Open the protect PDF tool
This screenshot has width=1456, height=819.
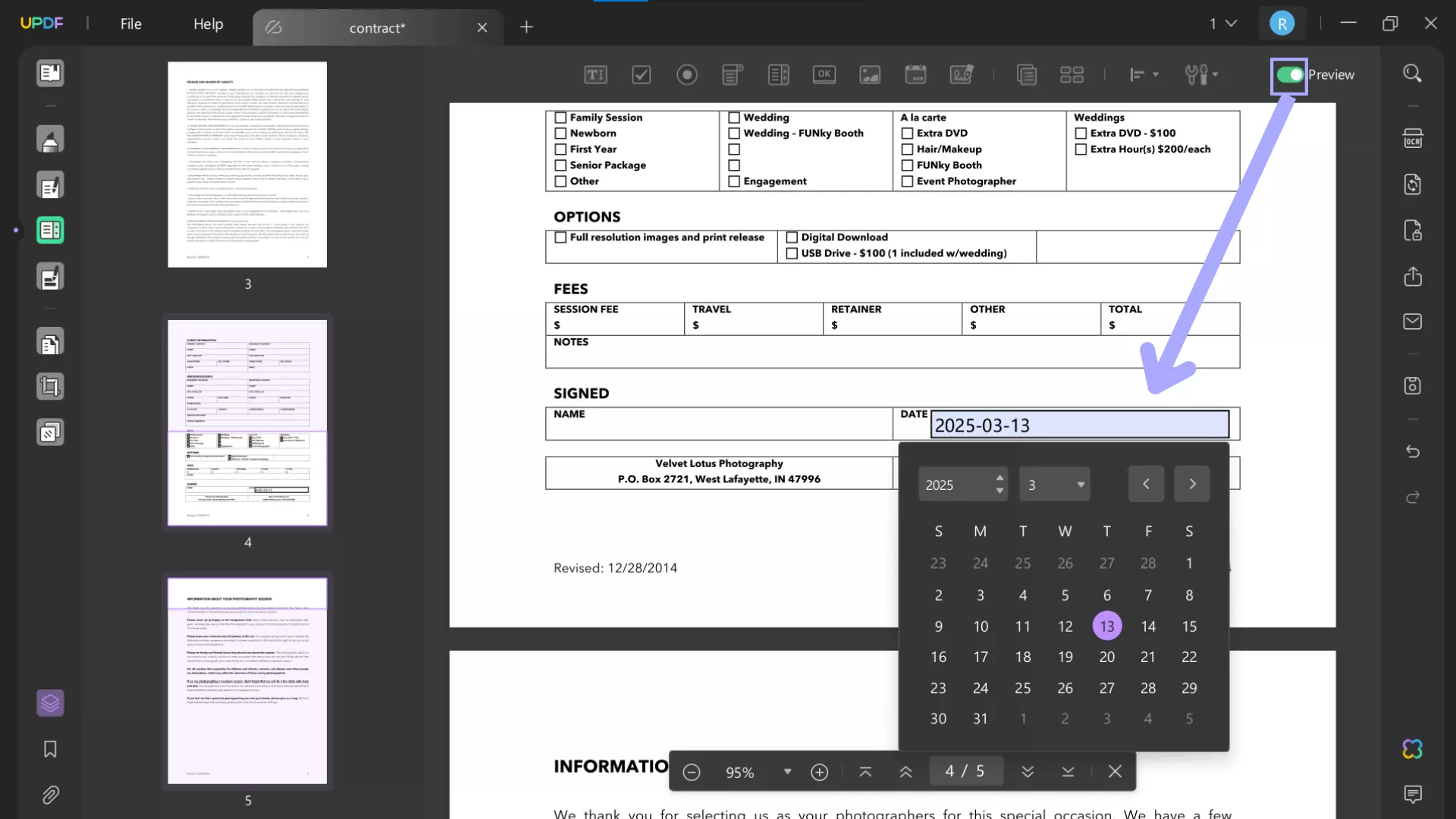(x=1413, y=231)
